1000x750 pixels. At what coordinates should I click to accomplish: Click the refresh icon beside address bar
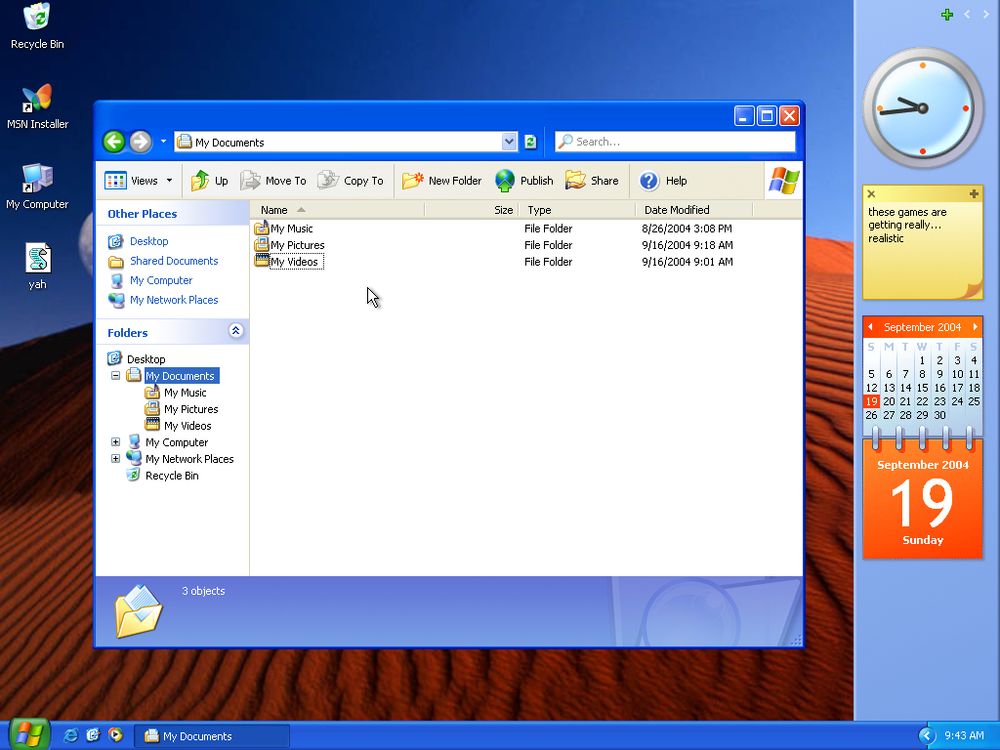[530, 142]
